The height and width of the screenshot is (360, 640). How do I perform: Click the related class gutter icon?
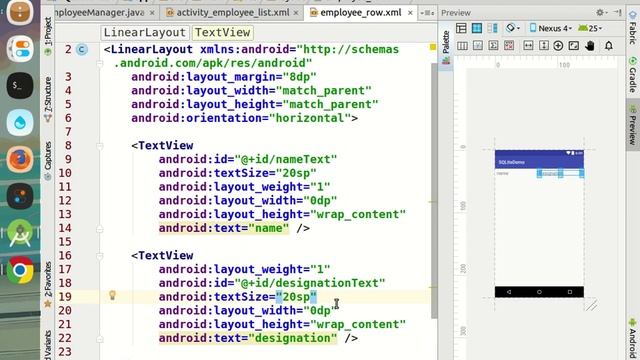(x=82, y=49)
